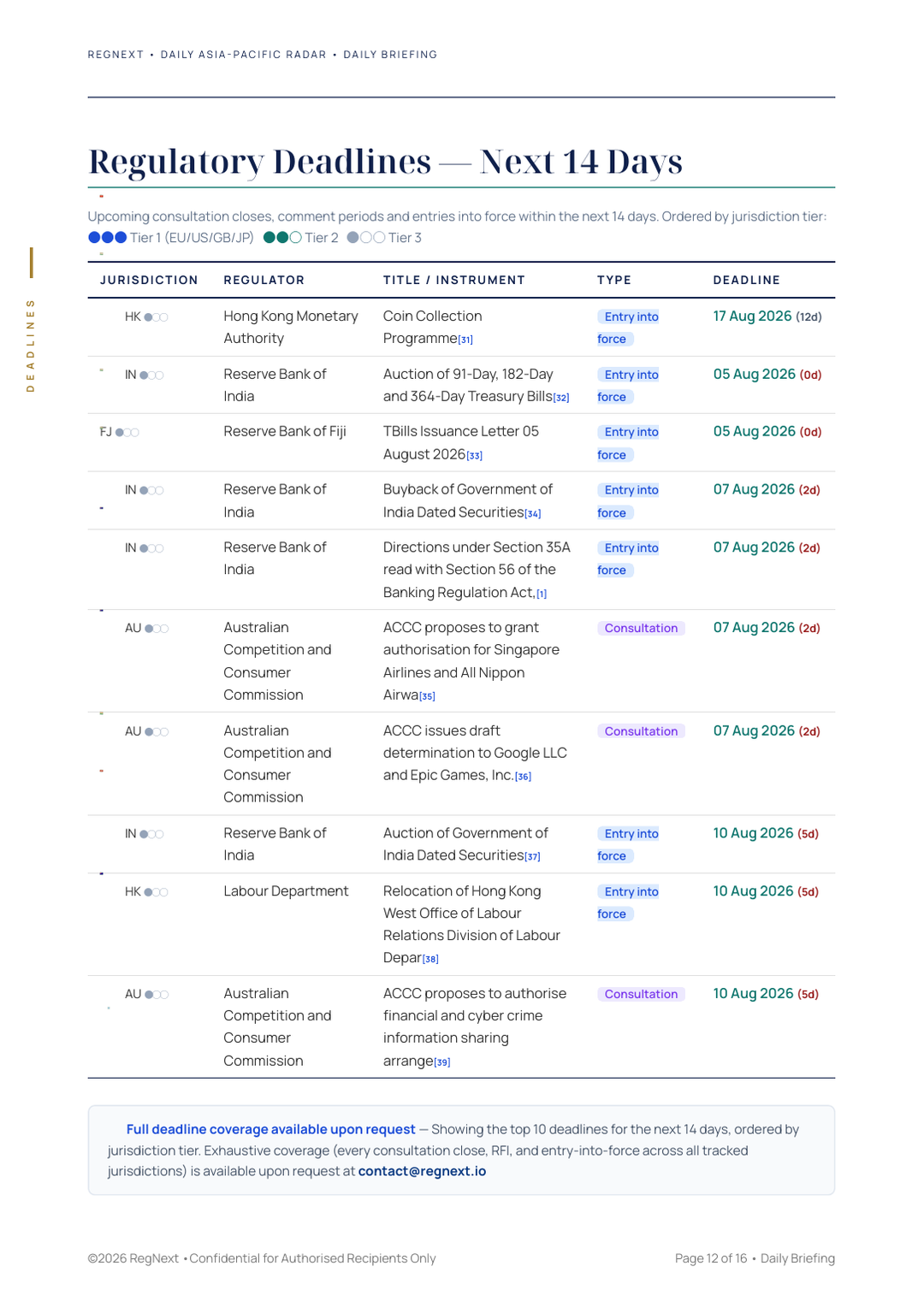Click tier dots beside IN in Treasury Bills row
Viewport: 924px width, 1307px height.
[x=151, y=376]
